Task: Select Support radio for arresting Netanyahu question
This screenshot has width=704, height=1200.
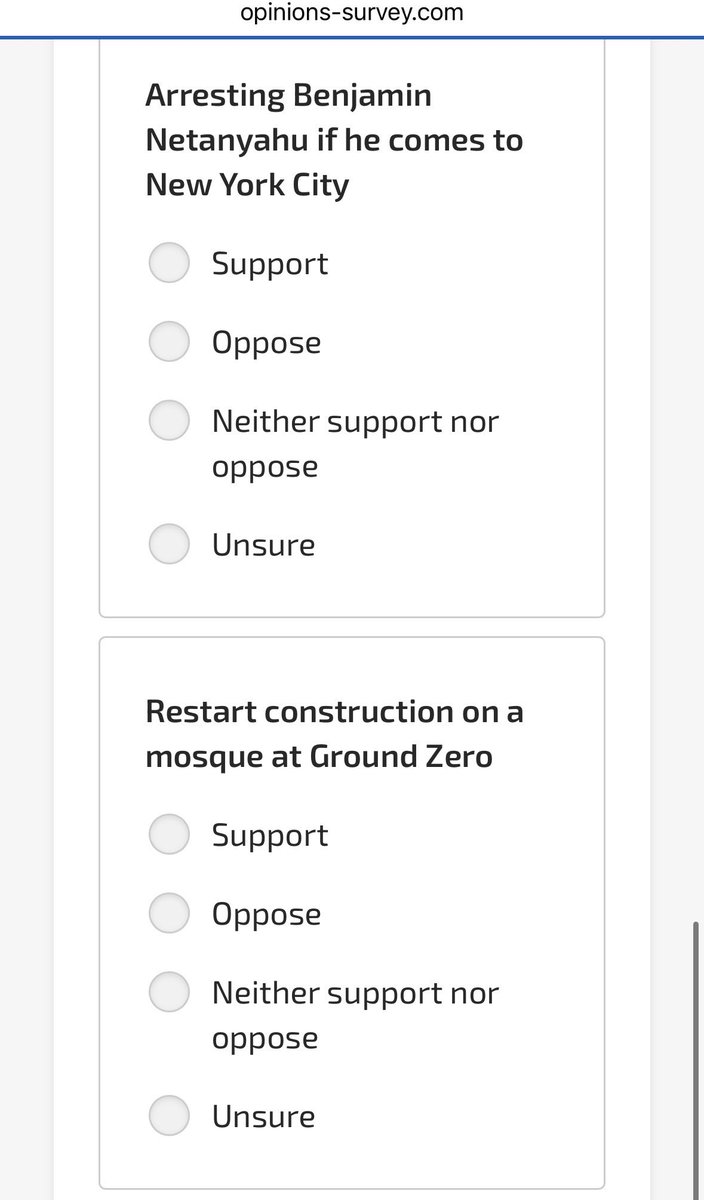Action: (x=169, y=263)
